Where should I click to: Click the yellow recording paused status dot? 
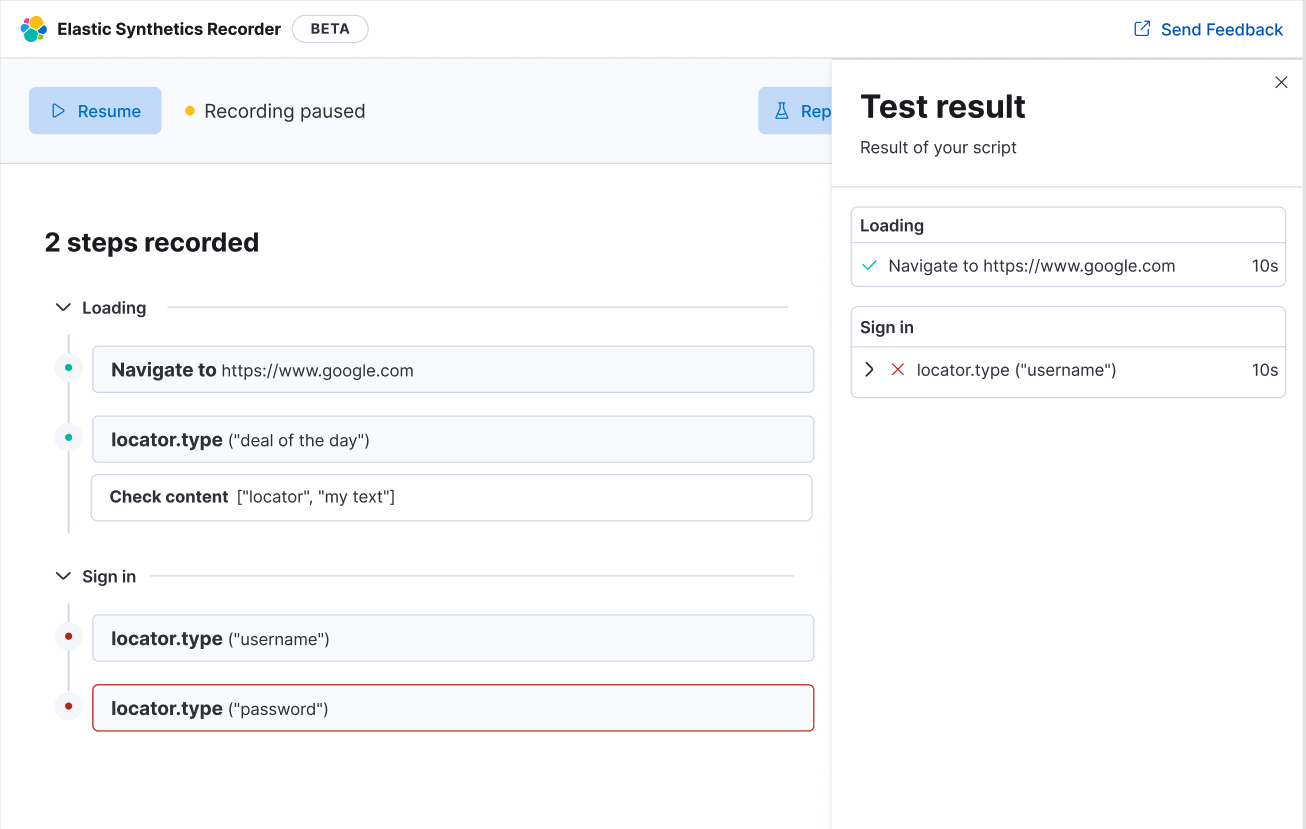(190, 111)
